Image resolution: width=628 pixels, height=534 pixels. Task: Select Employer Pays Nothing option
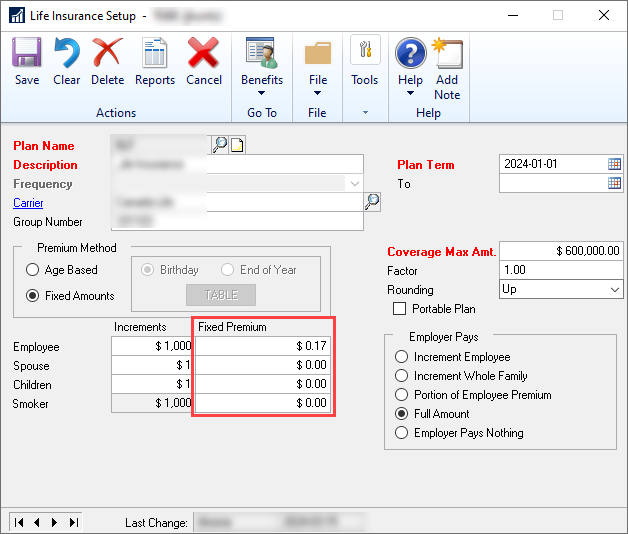coord(403,433)
